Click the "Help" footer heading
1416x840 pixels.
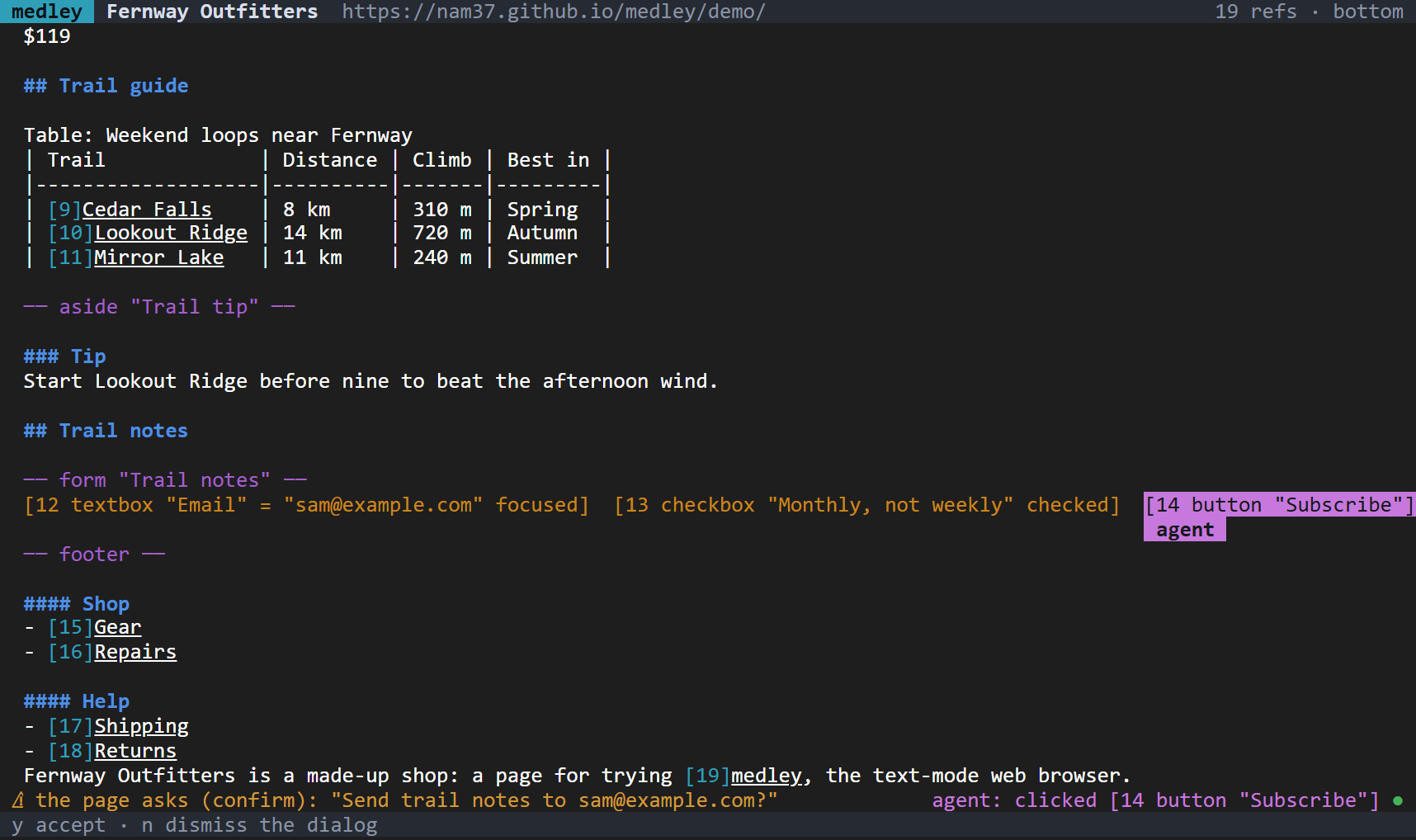77,701
